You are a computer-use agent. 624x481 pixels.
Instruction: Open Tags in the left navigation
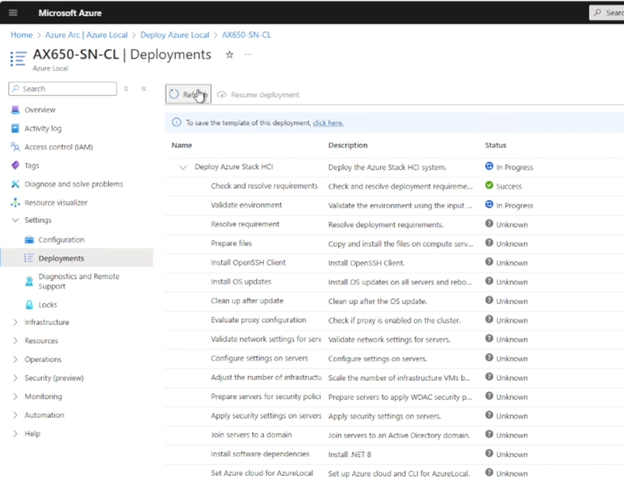tap(33, 165)
